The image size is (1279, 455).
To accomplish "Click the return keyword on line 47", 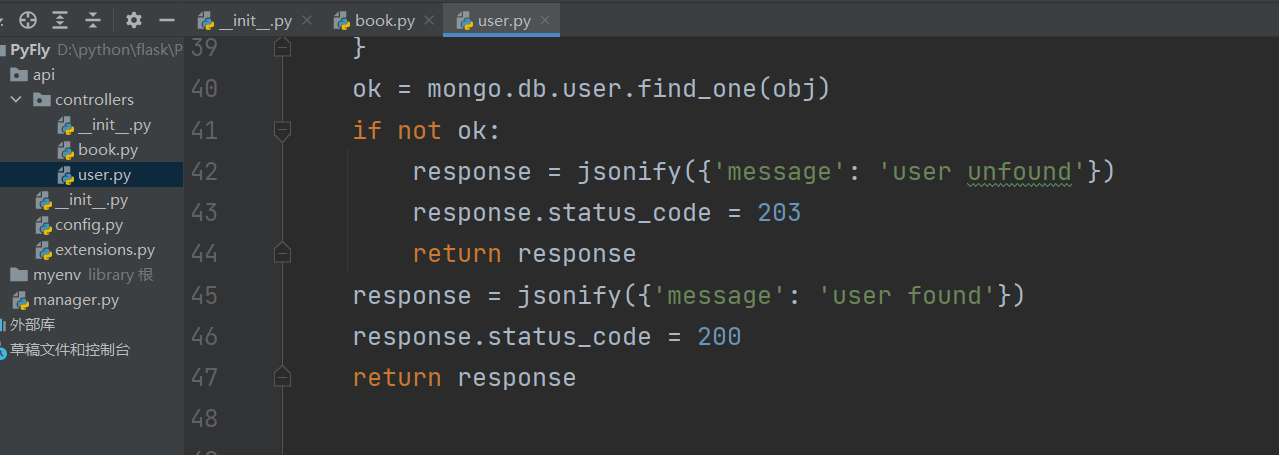I will tap(397, 378).
